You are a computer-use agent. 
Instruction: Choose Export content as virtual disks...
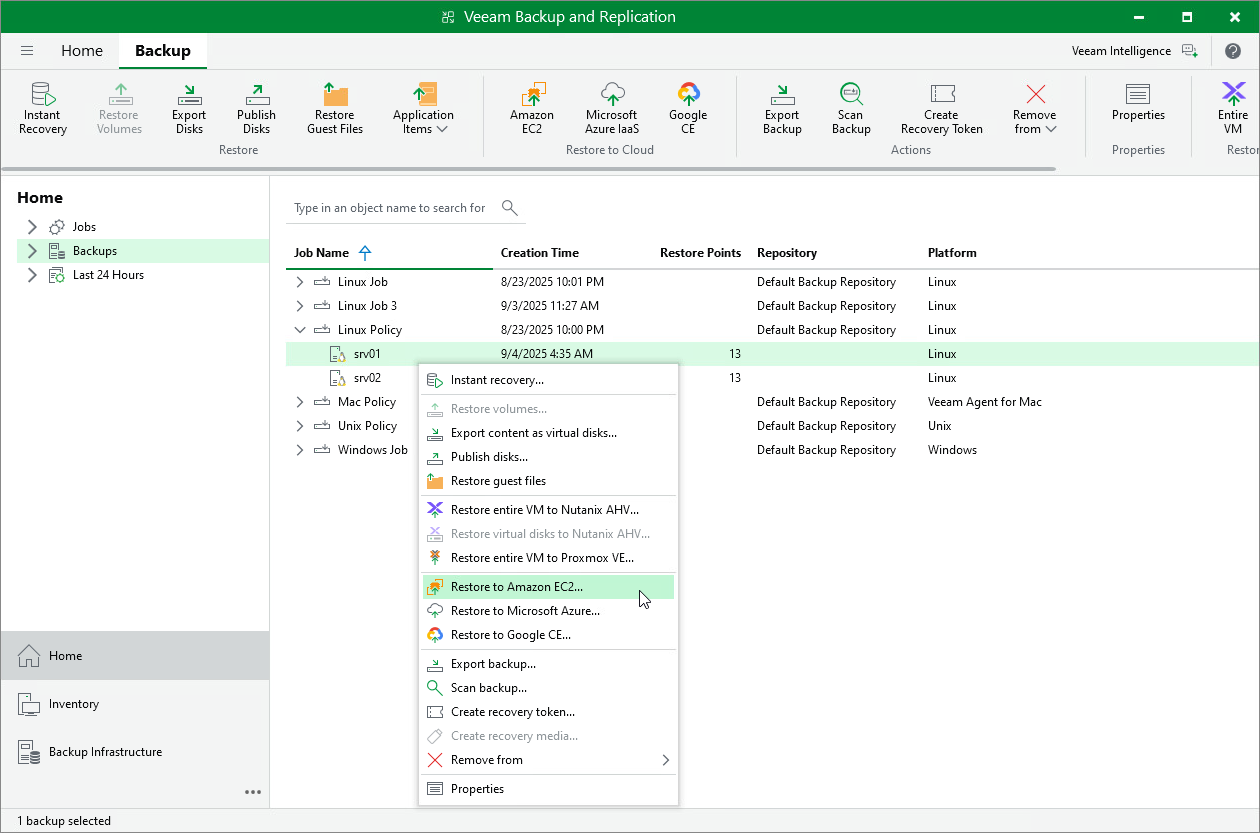click(548, 433)
